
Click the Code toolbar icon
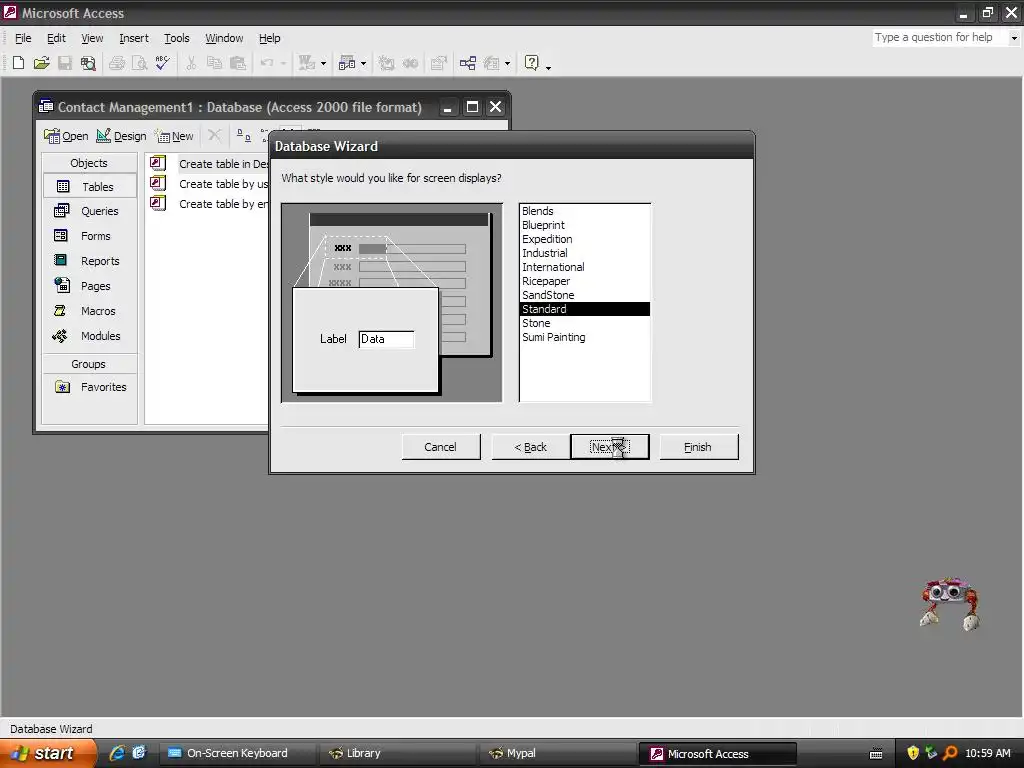tap(387, 63)
